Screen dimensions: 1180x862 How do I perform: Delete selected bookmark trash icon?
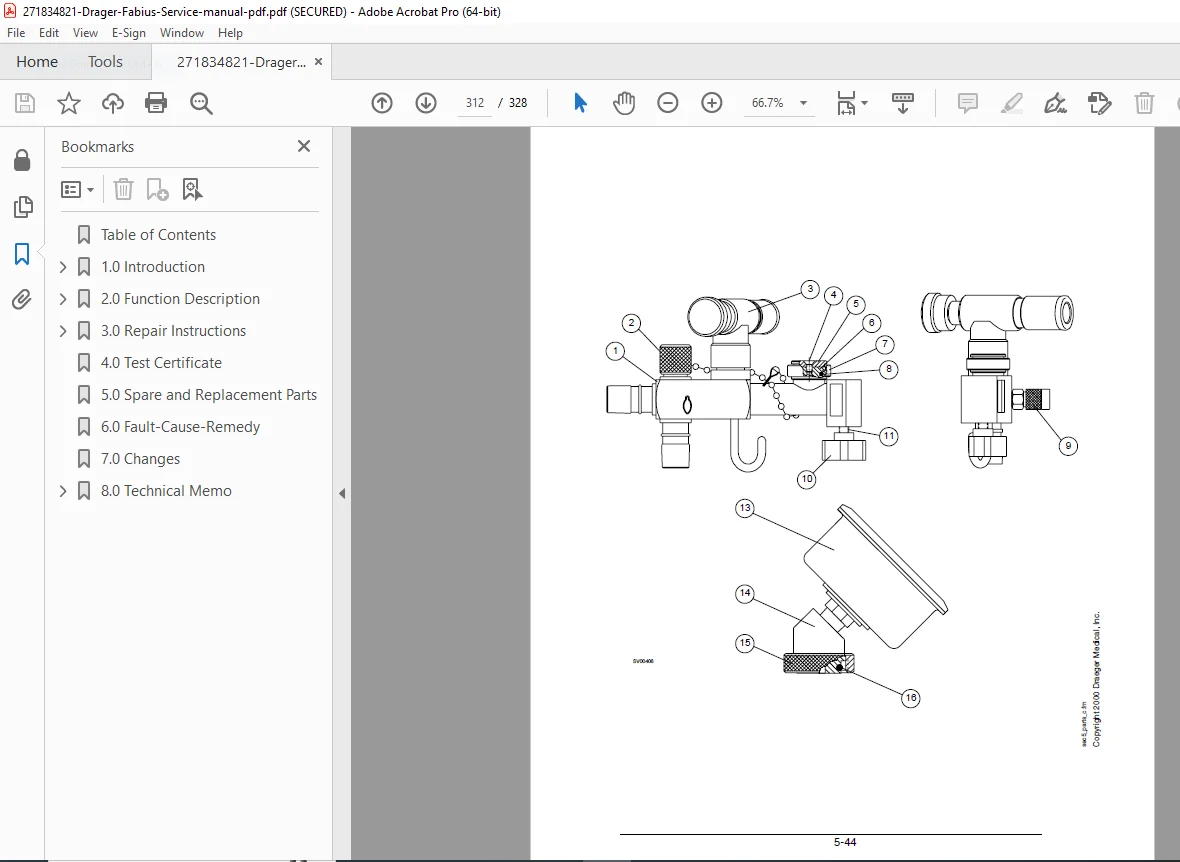(x=123, y=189)
